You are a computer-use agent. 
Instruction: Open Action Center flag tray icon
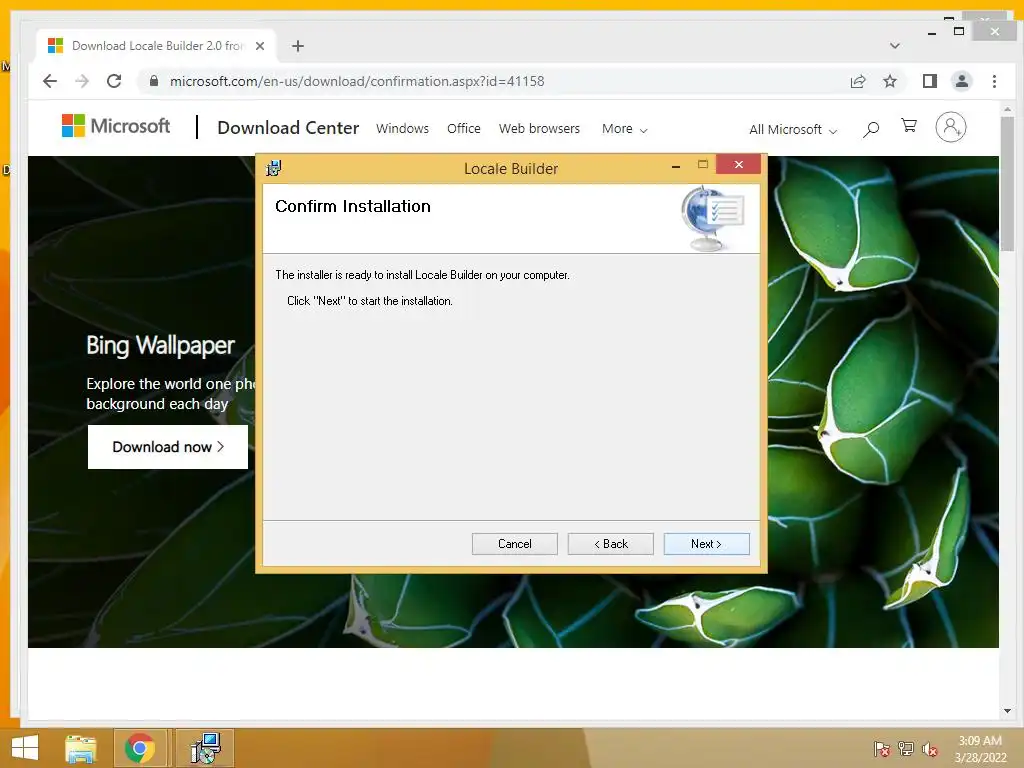[882, 749]
